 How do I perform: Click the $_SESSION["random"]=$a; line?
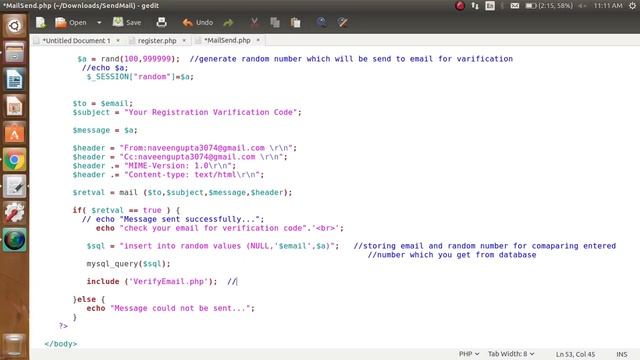tap(140, 77)
